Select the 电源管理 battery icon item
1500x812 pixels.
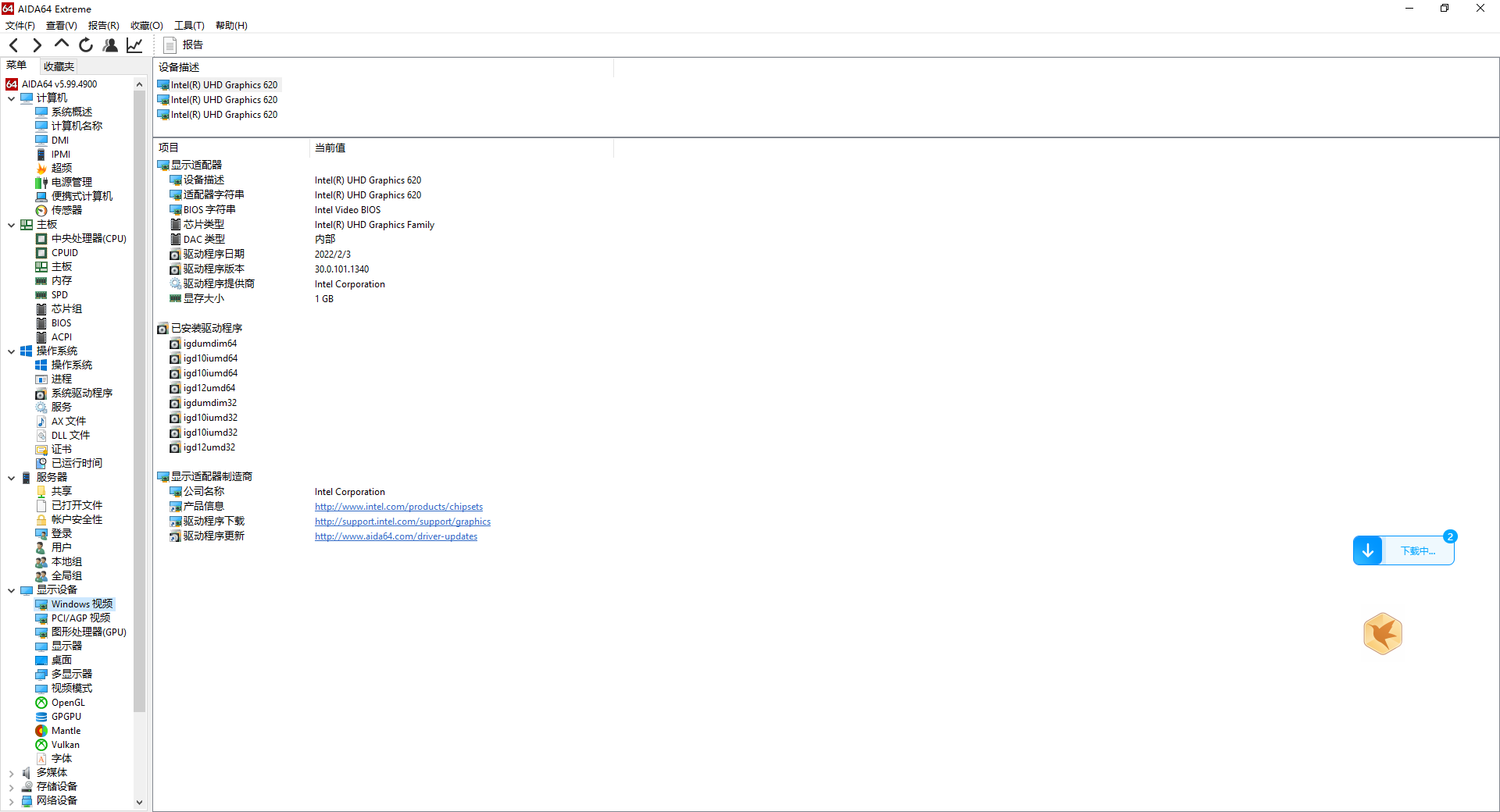63,182
